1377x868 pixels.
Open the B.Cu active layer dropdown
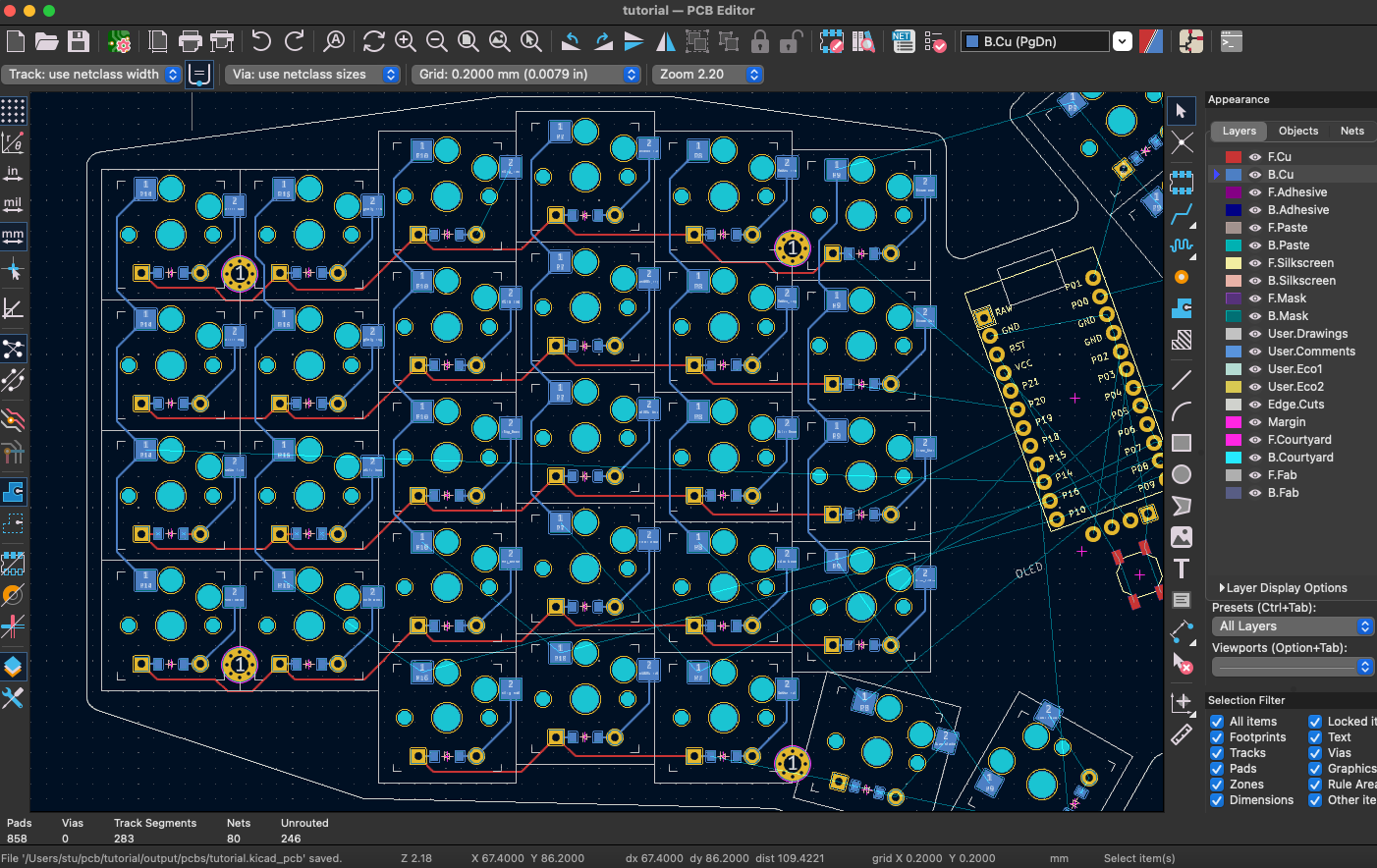(x=1122, y=41)
